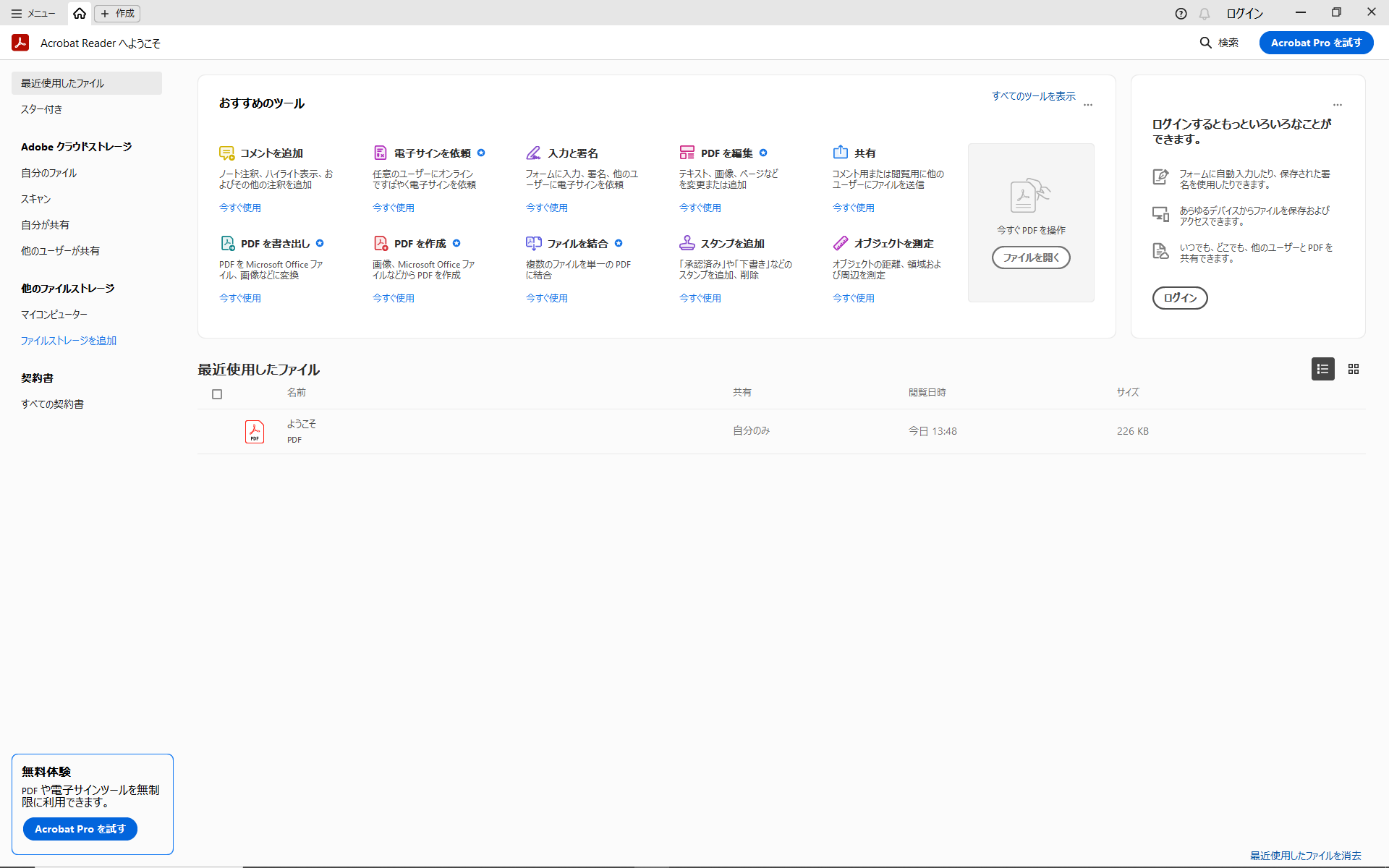Select 最近使用したファイル in the sidebar
The width and height of the screenshot is (1389, 868).
point(87,83)
